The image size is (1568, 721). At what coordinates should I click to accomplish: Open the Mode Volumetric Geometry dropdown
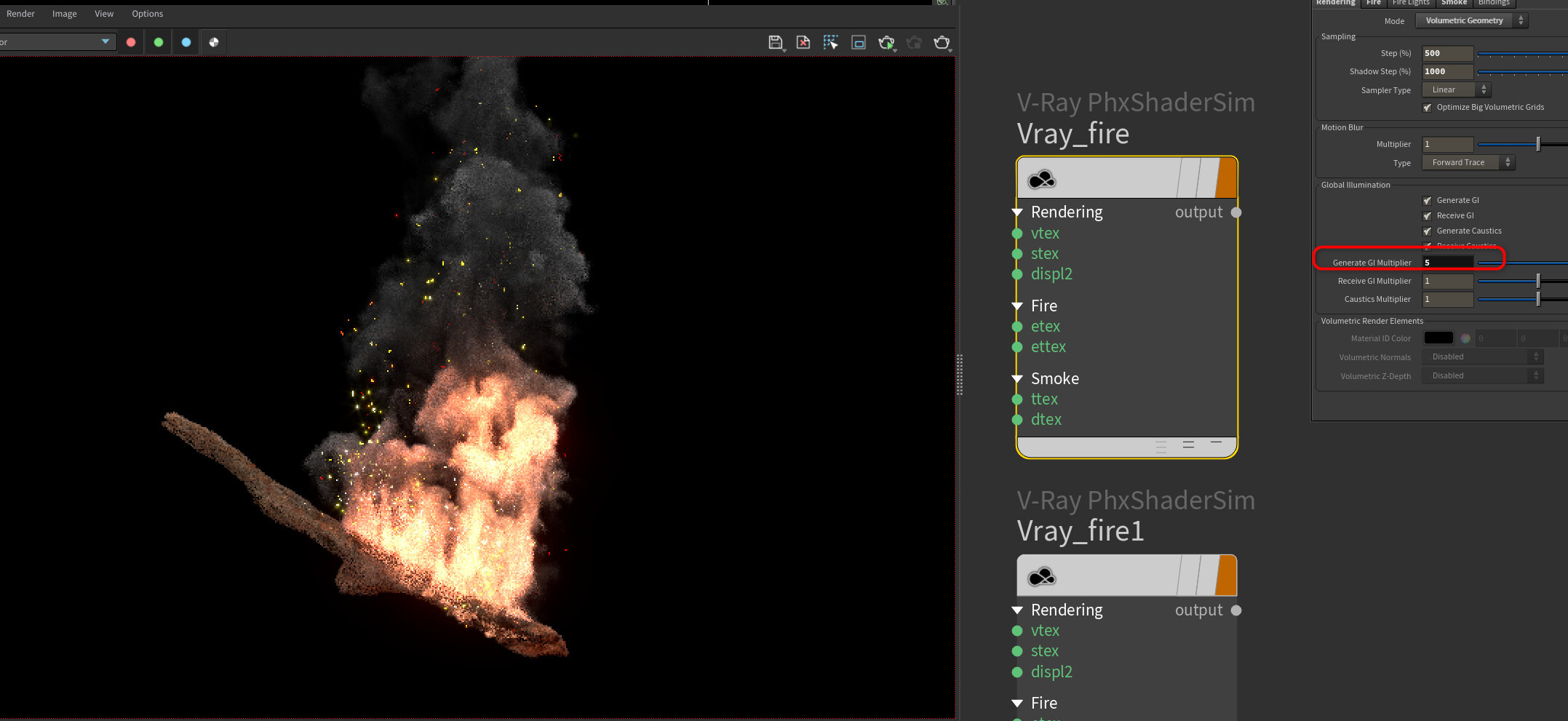tap(1471, 20)
